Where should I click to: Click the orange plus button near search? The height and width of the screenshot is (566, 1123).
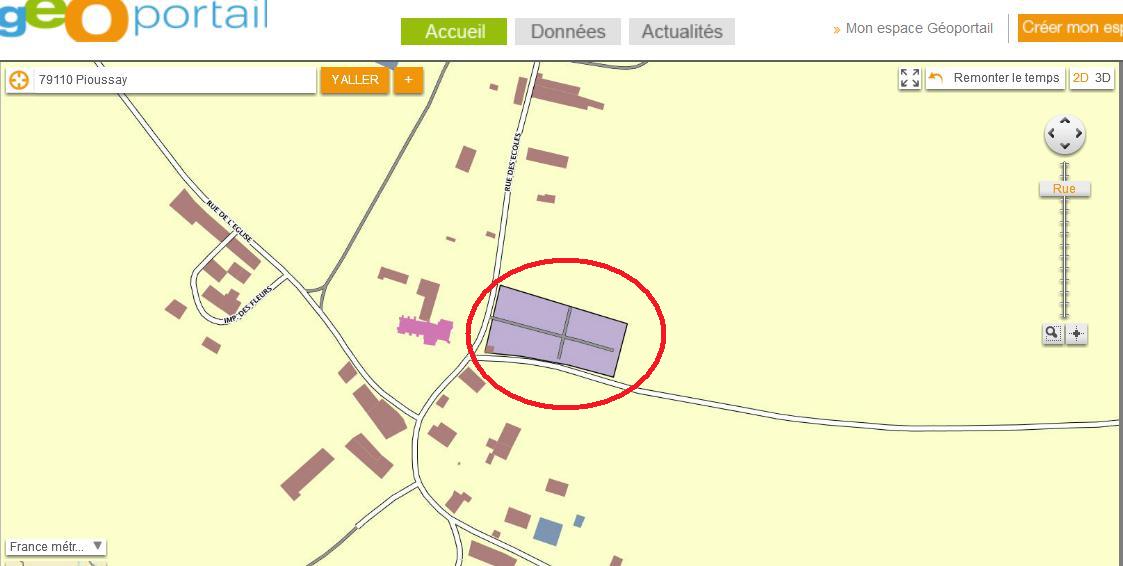pyautogui.click(x=408, y=80)
